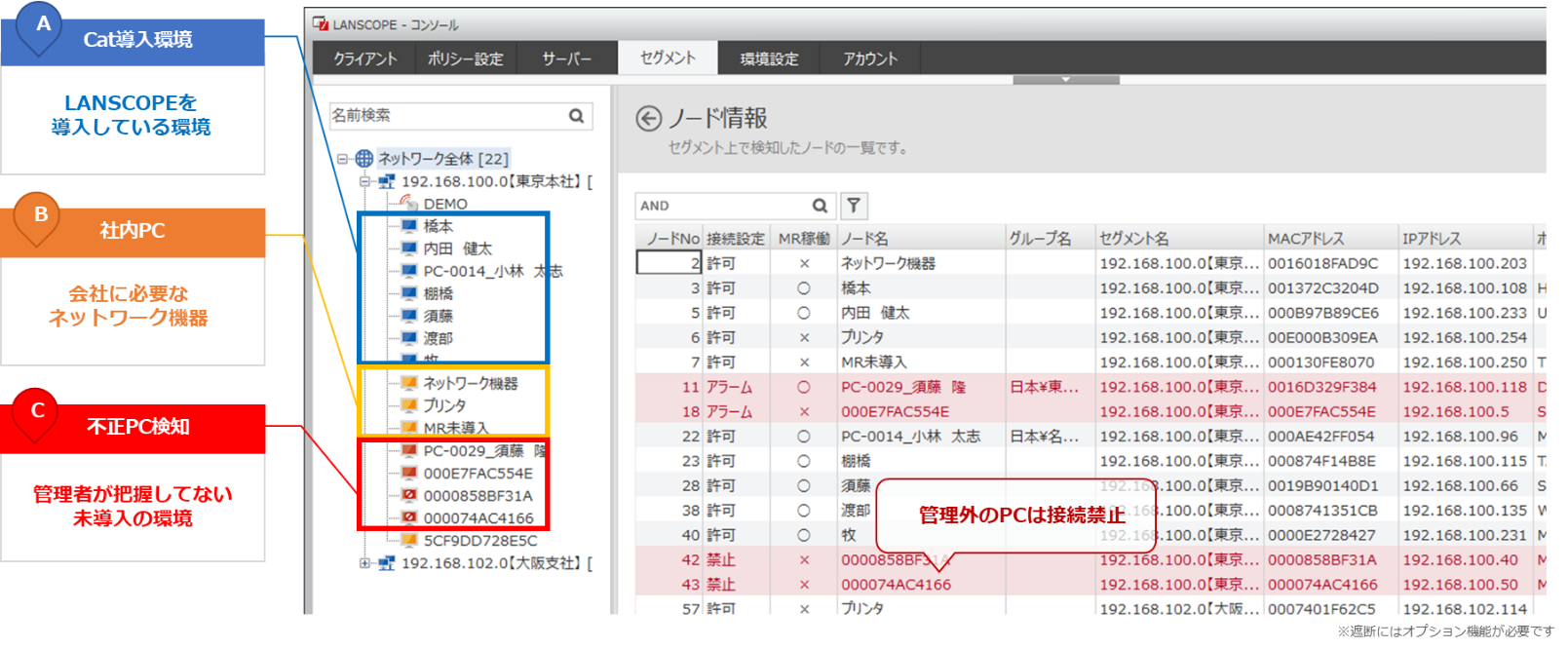1568x649 pixels.
Task: Switch to the サーバー tab
Action: coord(567,58)
